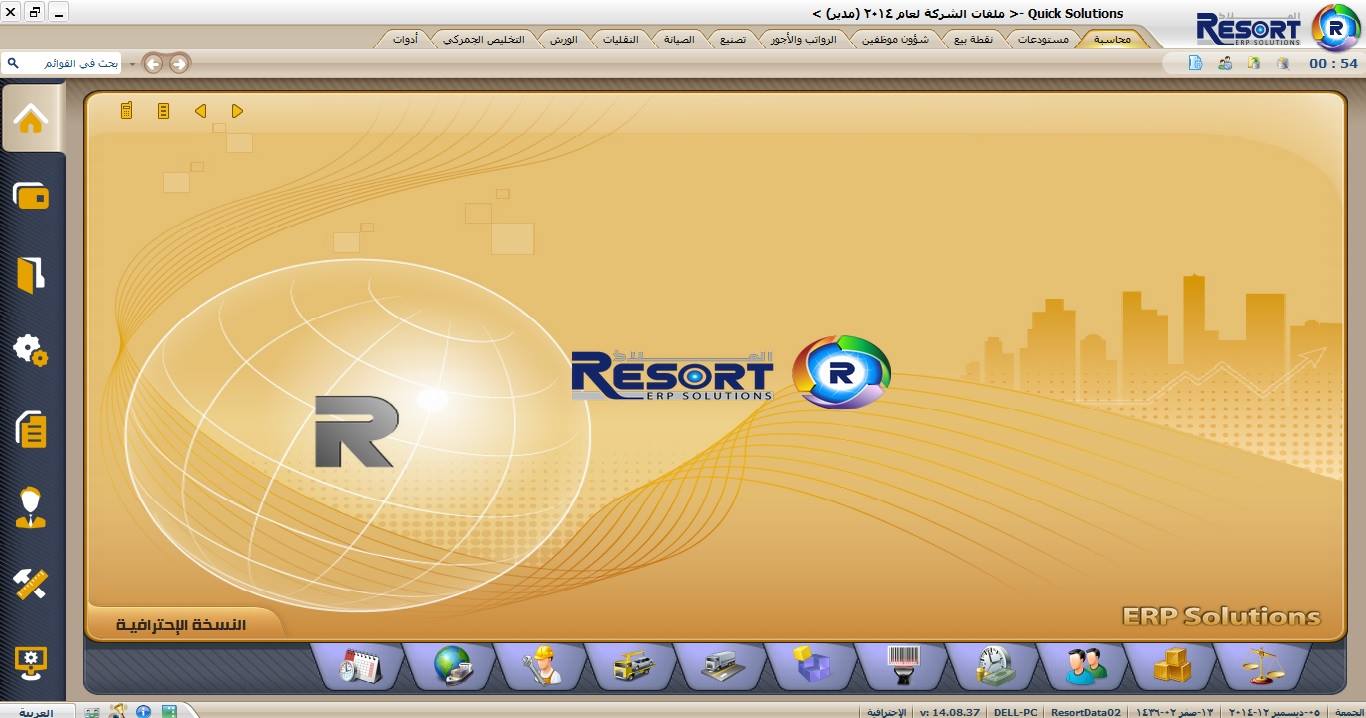
Task: Click the DELL-PC status bar entry
Action: pos(1016,712)
